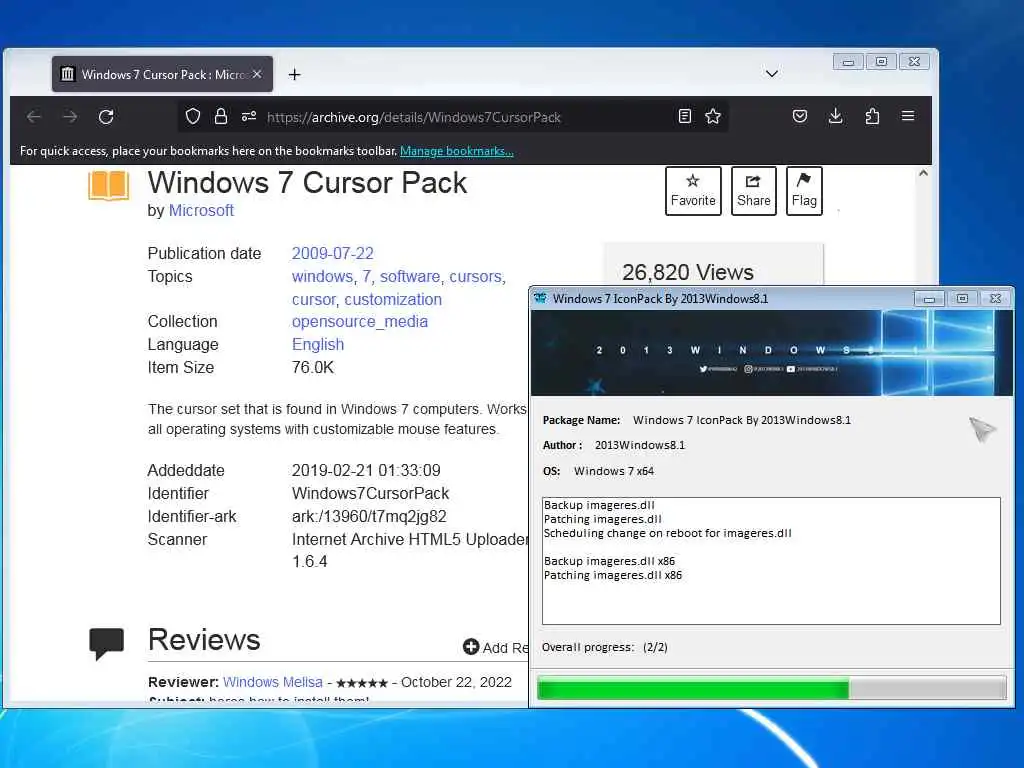Click the paper plane icon in installer
The width and height of the screenshot is (1024, 768).
pyautogui.click(x=982, y=429)
